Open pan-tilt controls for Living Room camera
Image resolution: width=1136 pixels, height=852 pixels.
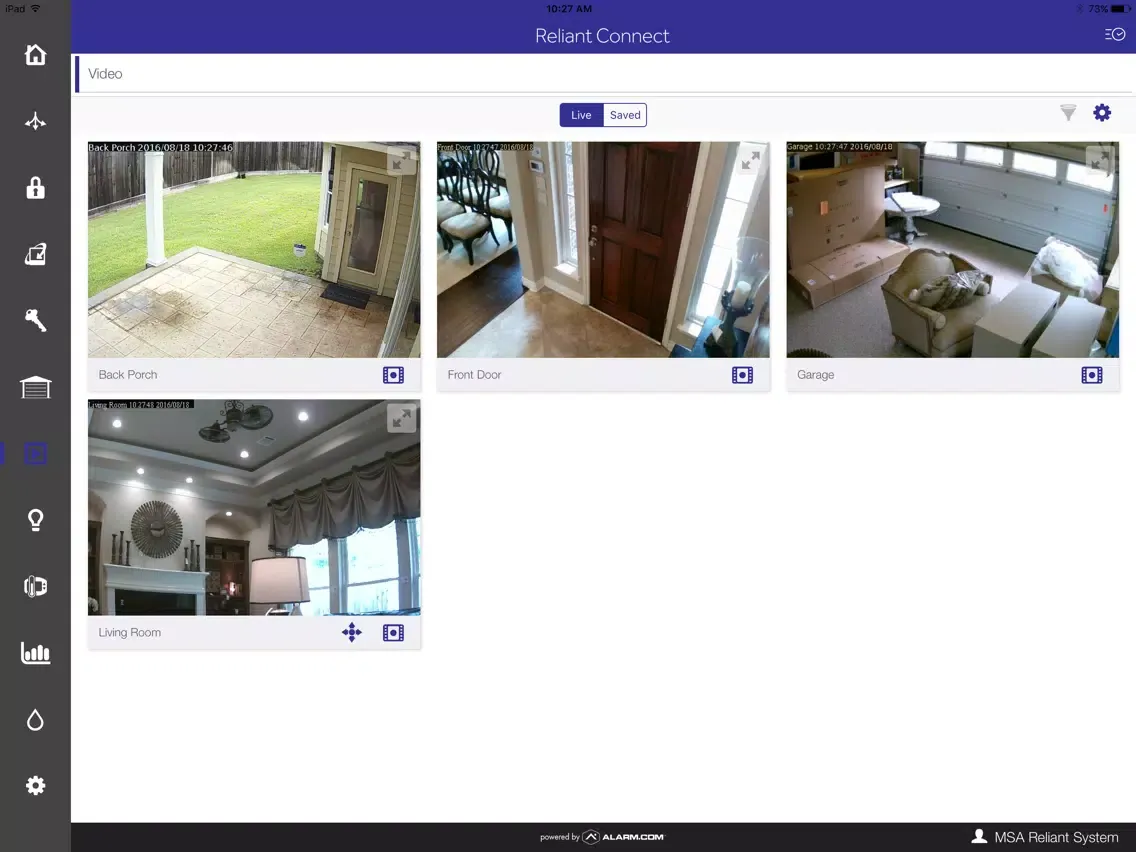[352, 632]
